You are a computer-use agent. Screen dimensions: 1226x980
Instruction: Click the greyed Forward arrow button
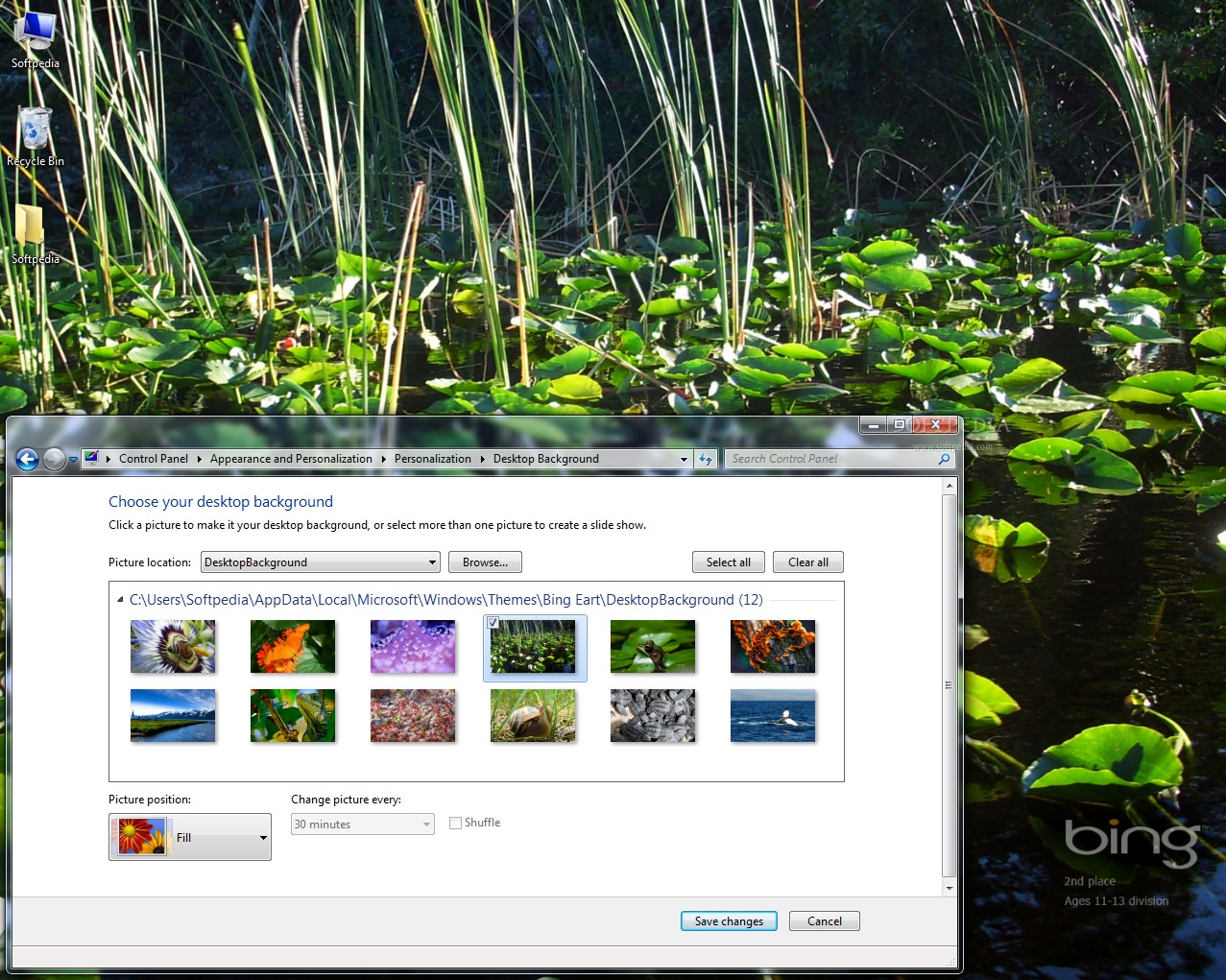click(55, 460)
